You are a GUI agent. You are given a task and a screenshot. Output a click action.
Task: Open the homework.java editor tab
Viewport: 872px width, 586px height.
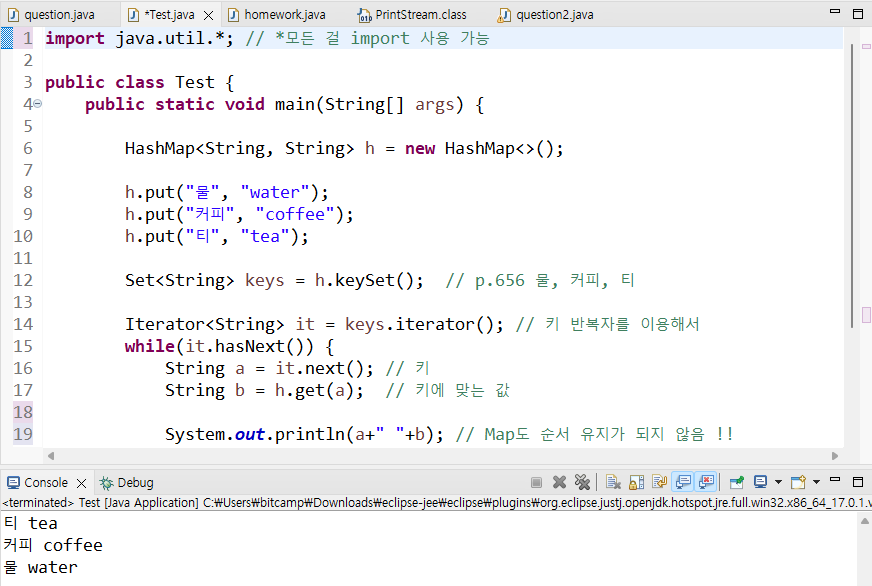[285, 15]
